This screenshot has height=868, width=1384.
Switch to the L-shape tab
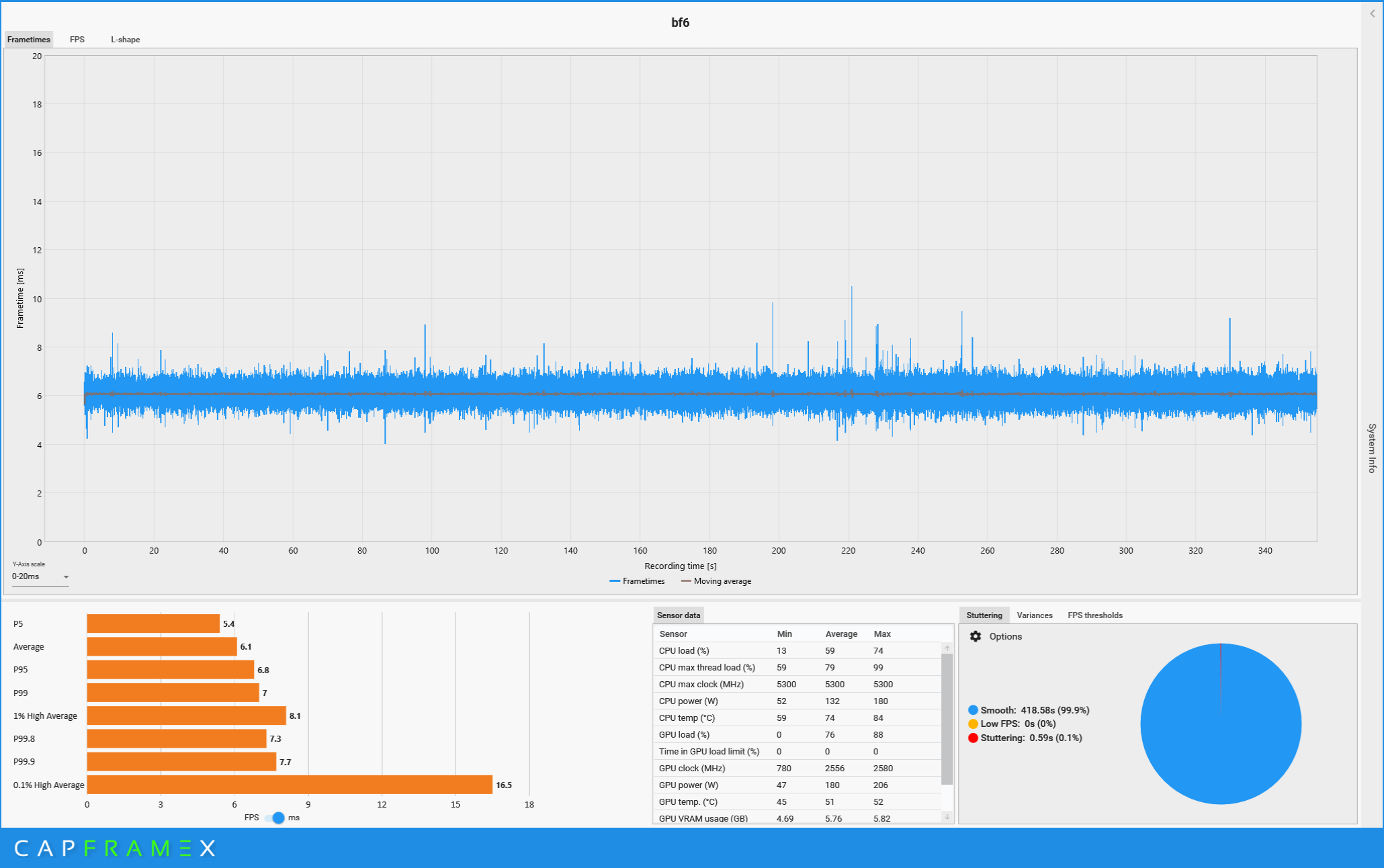[x=126, y=40]
